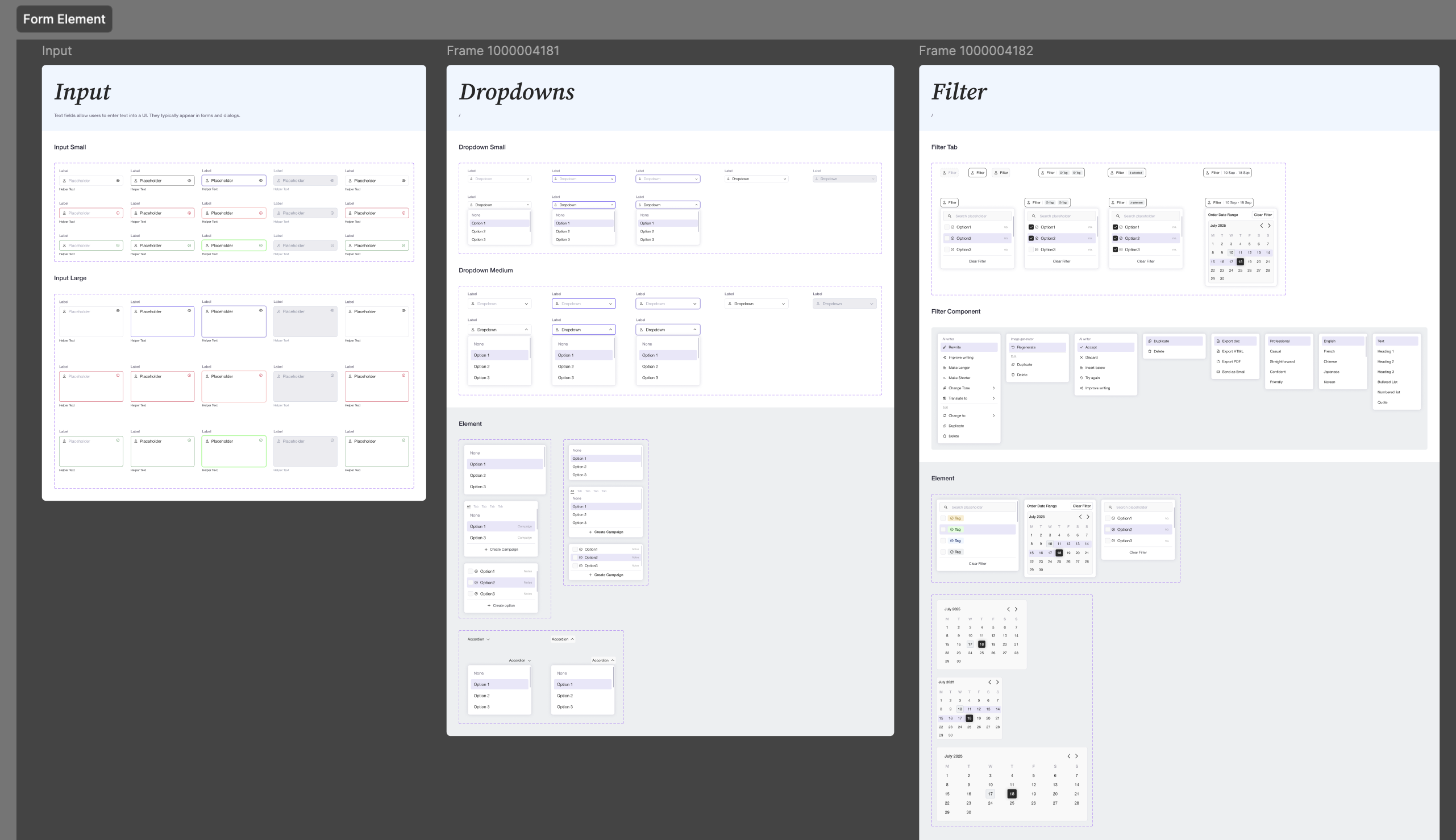Click the icon next to Make Shorter
The height and width of the screenshot is (840, 1456).
pyautogui.click(x=945, y=378)
